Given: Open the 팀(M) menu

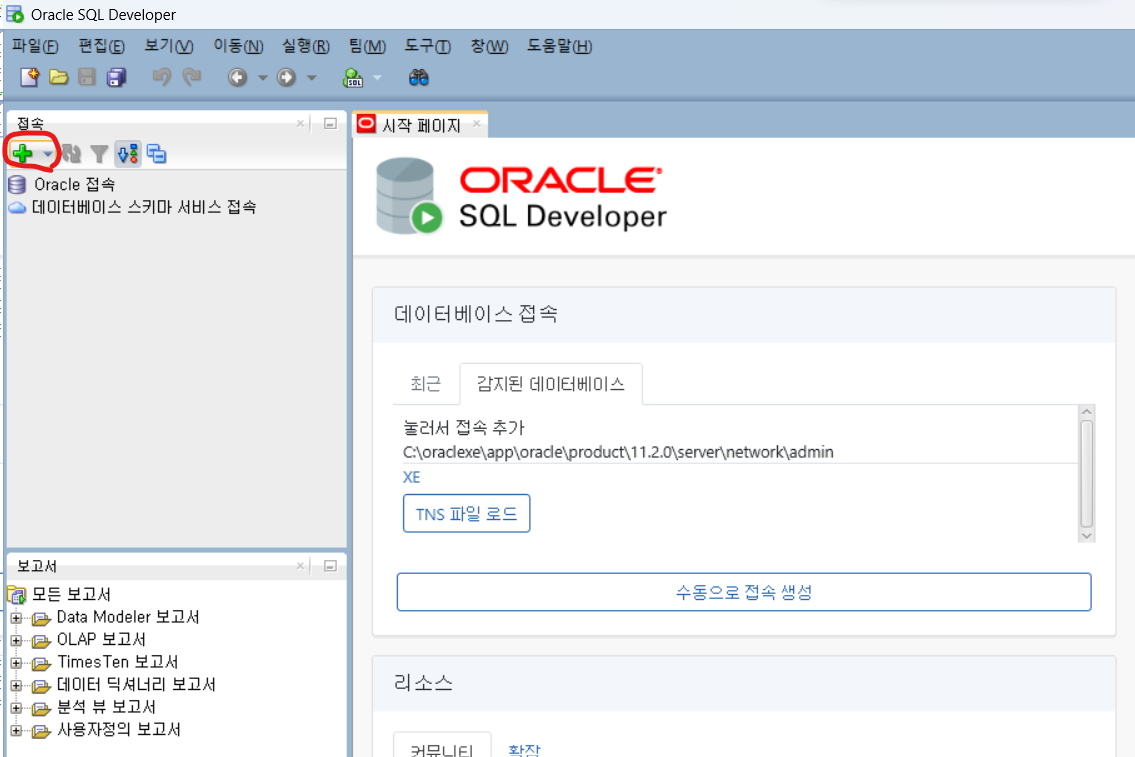Looking at the screenshot, I should (x=367, y=46).
